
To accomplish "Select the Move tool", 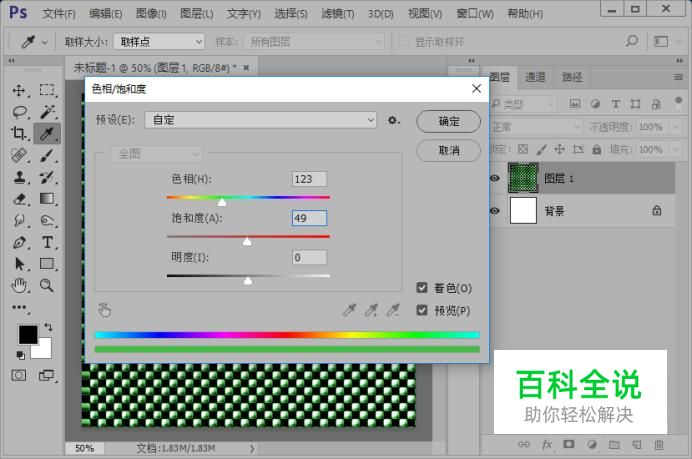I will [19, 90].
